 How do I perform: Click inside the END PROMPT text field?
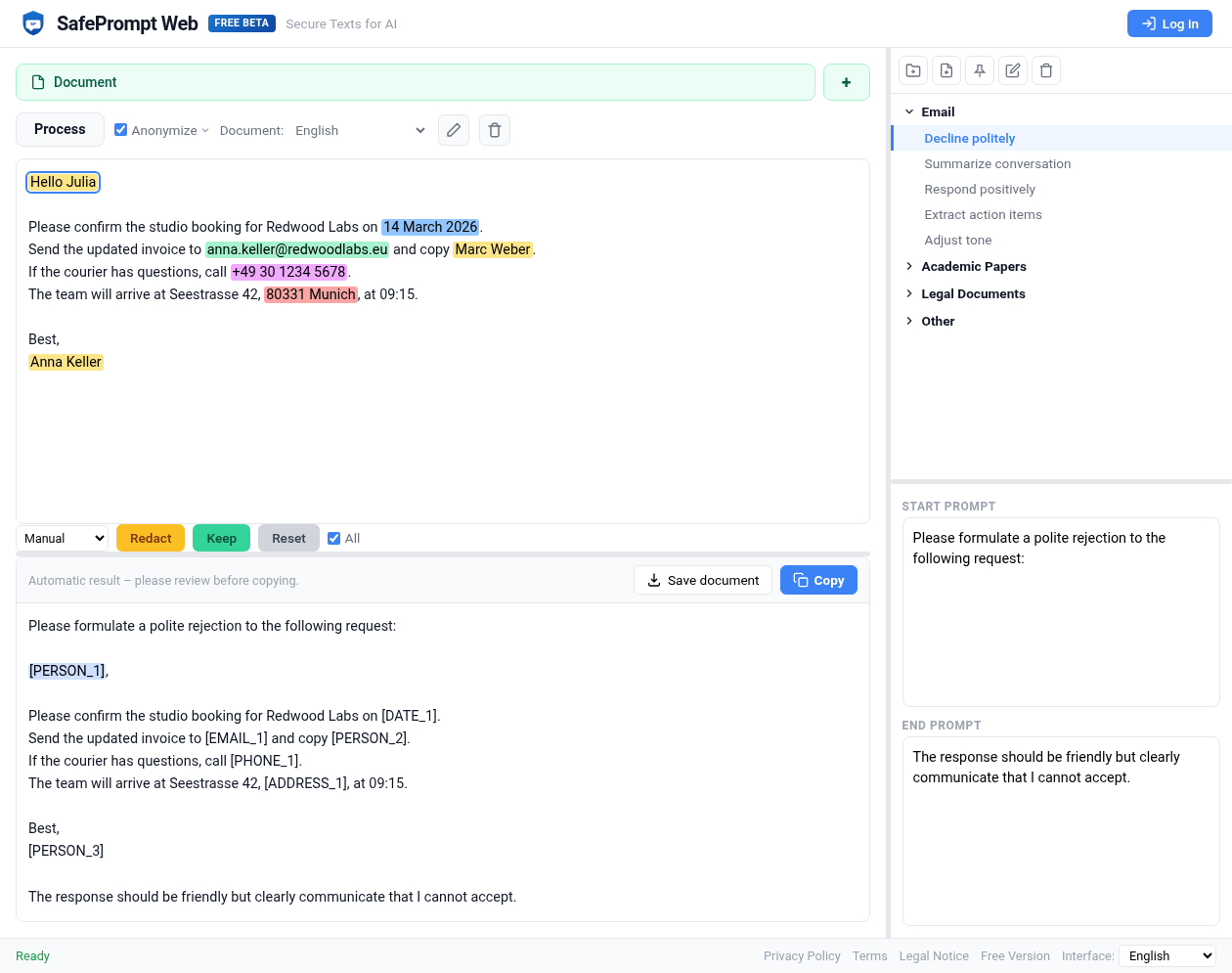pyautogui.click(x=1061, y=831)
